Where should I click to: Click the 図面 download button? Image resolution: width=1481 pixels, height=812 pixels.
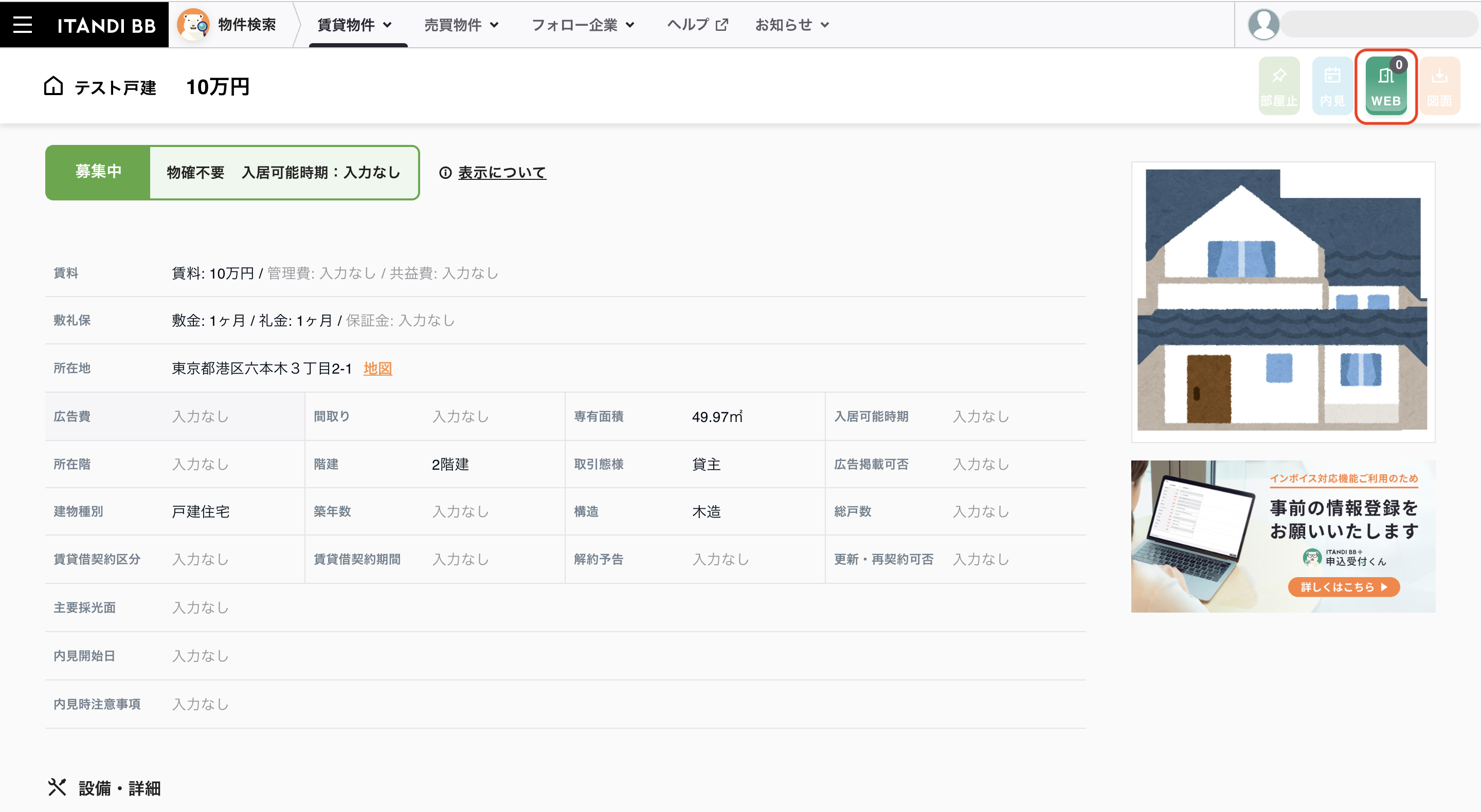[1439, 86]
